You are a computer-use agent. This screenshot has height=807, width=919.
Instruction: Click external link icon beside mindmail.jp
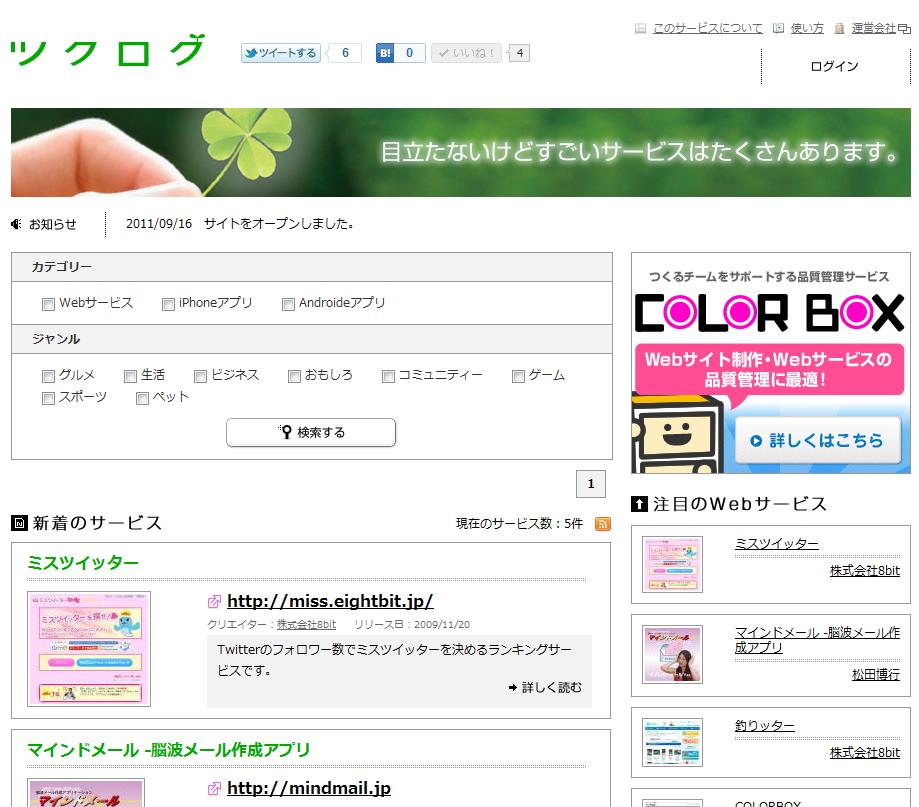click(214, 789)
